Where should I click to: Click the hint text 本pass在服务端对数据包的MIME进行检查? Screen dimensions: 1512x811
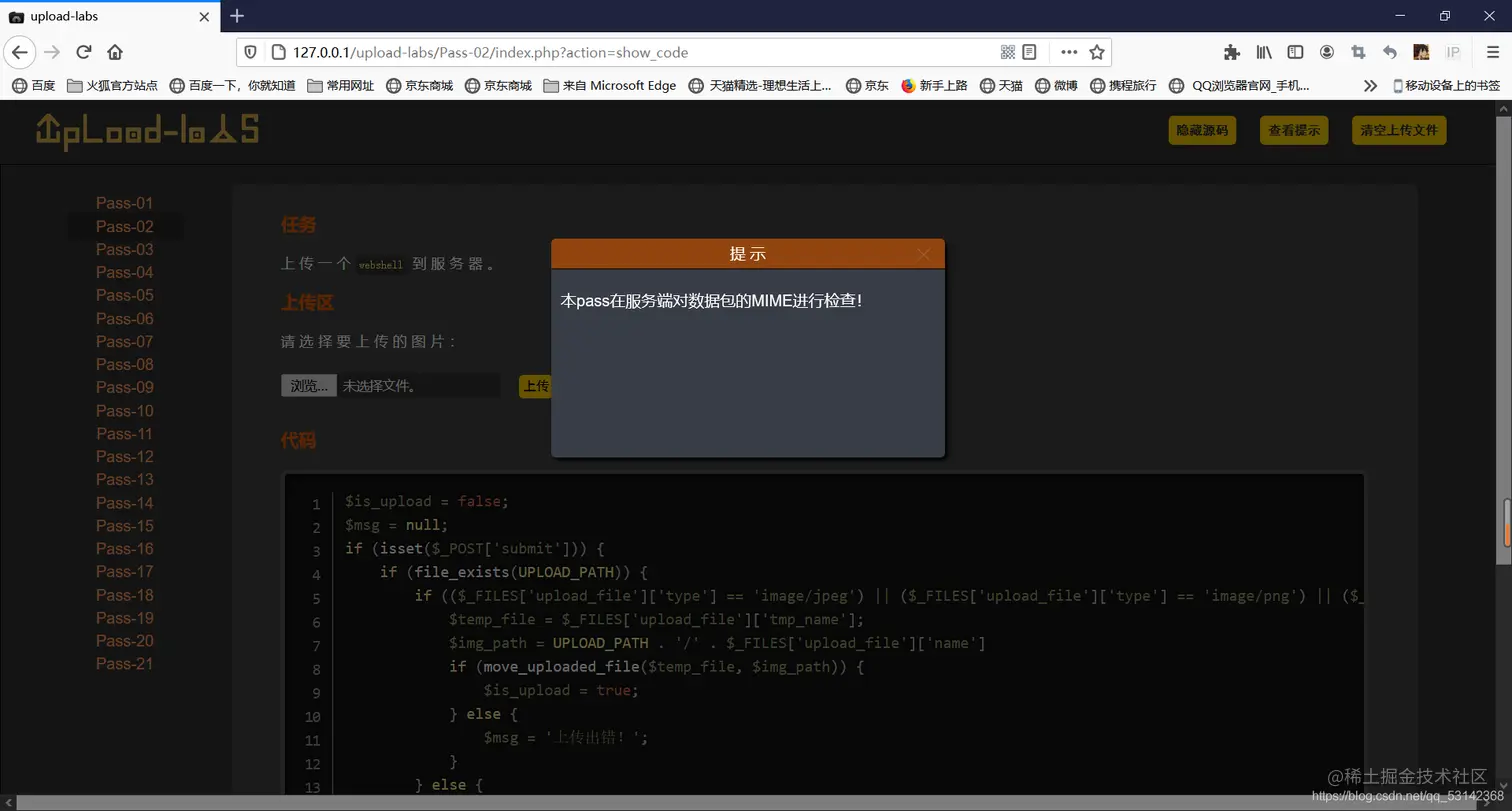point(711,300)
